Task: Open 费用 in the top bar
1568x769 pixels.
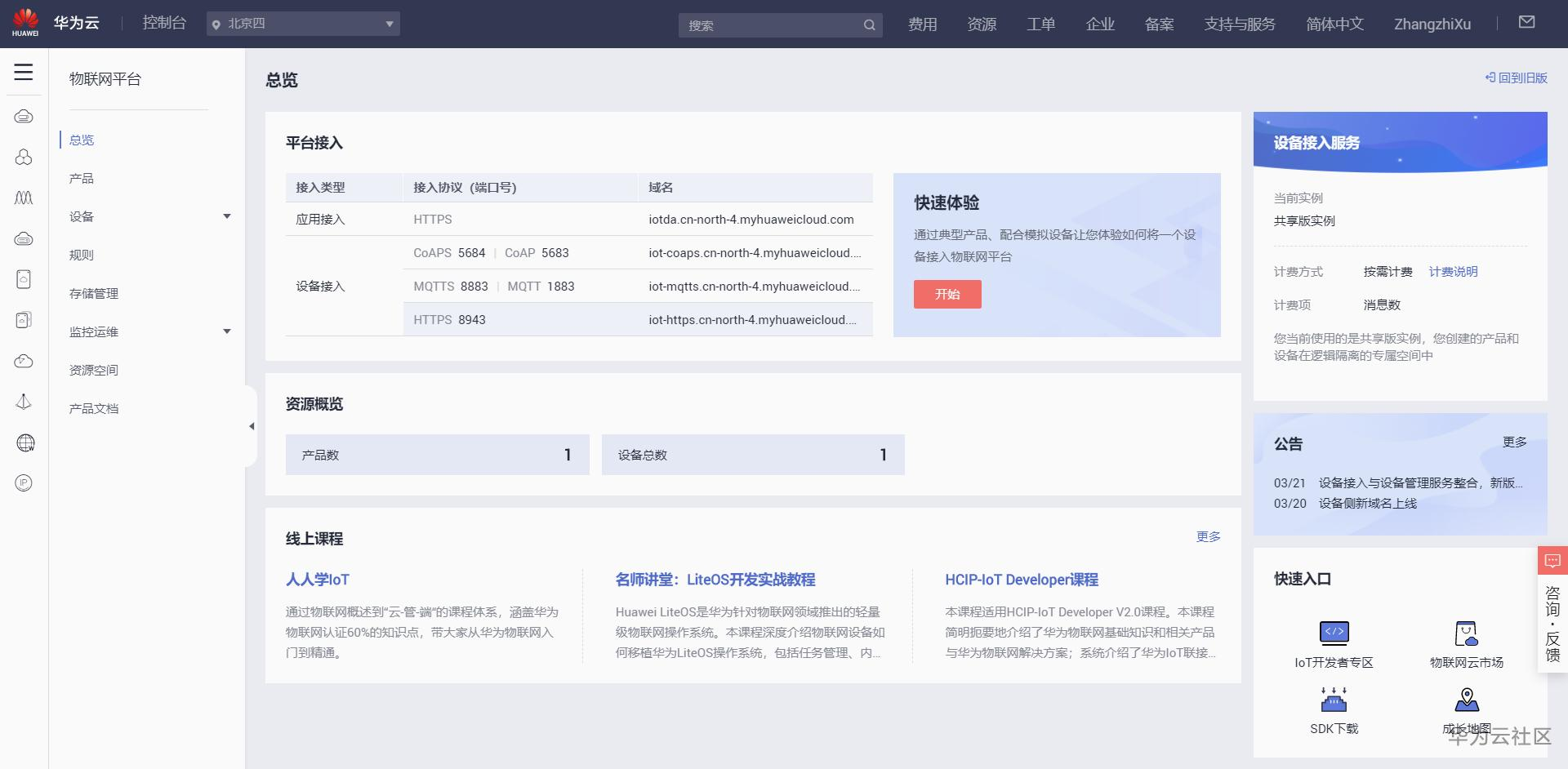Action: coord(923,24)
